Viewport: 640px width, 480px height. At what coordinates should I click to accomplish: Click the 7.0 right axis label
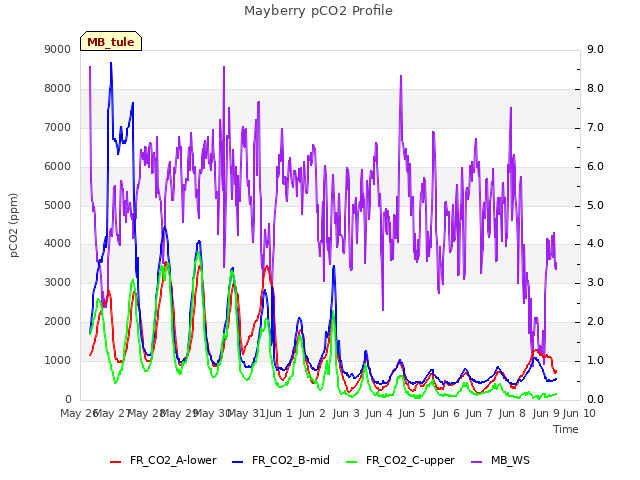(x=595, y=127)
